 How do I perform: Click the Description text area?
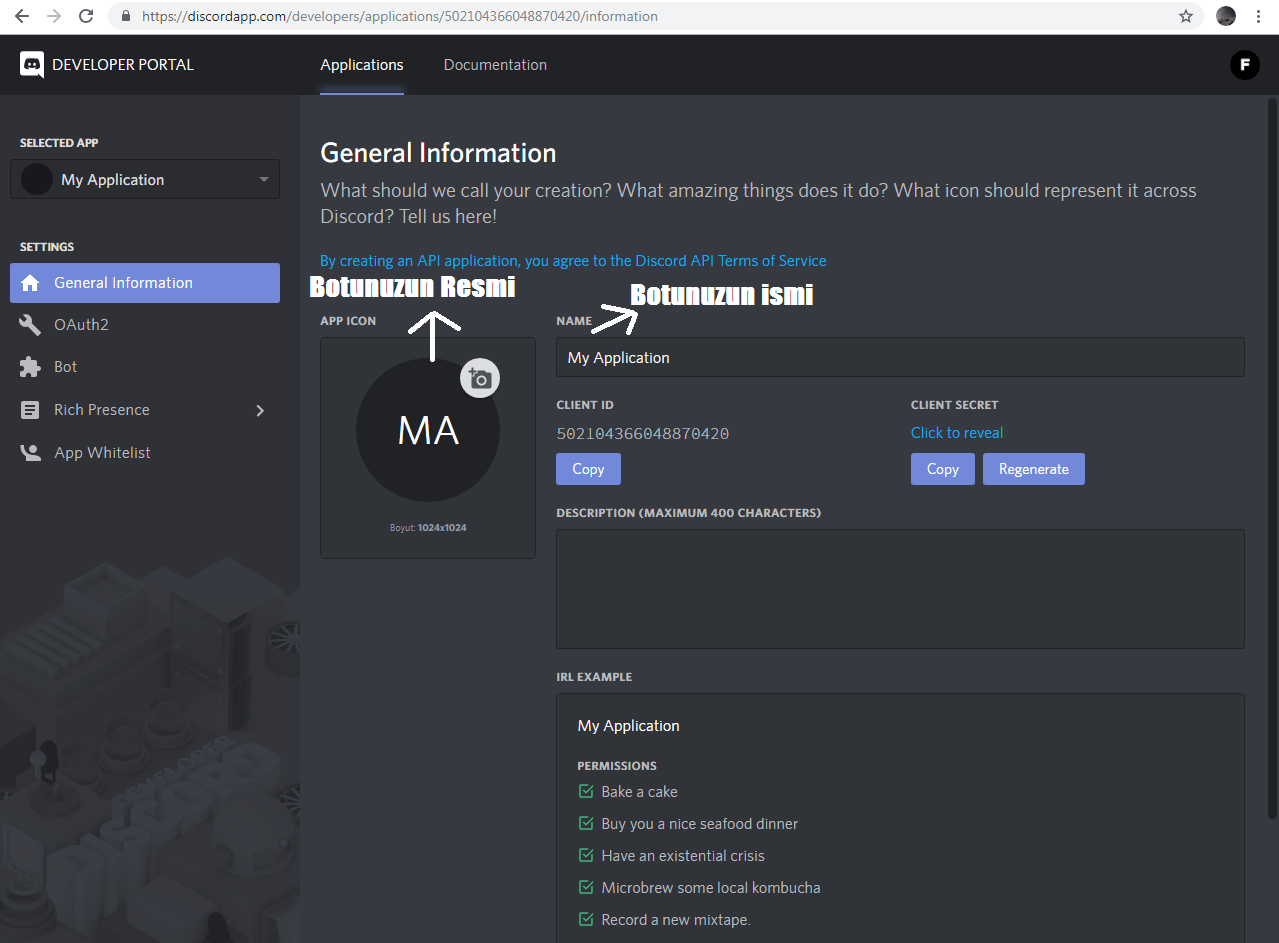click(900, 589)
